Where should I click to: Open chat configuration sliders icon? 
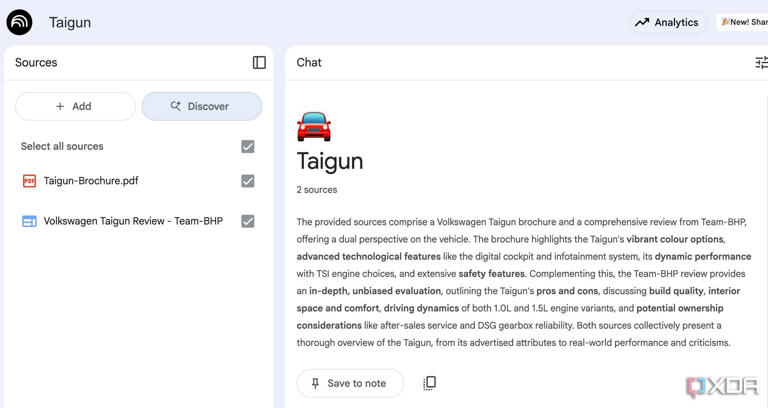[x=761, y=63]
